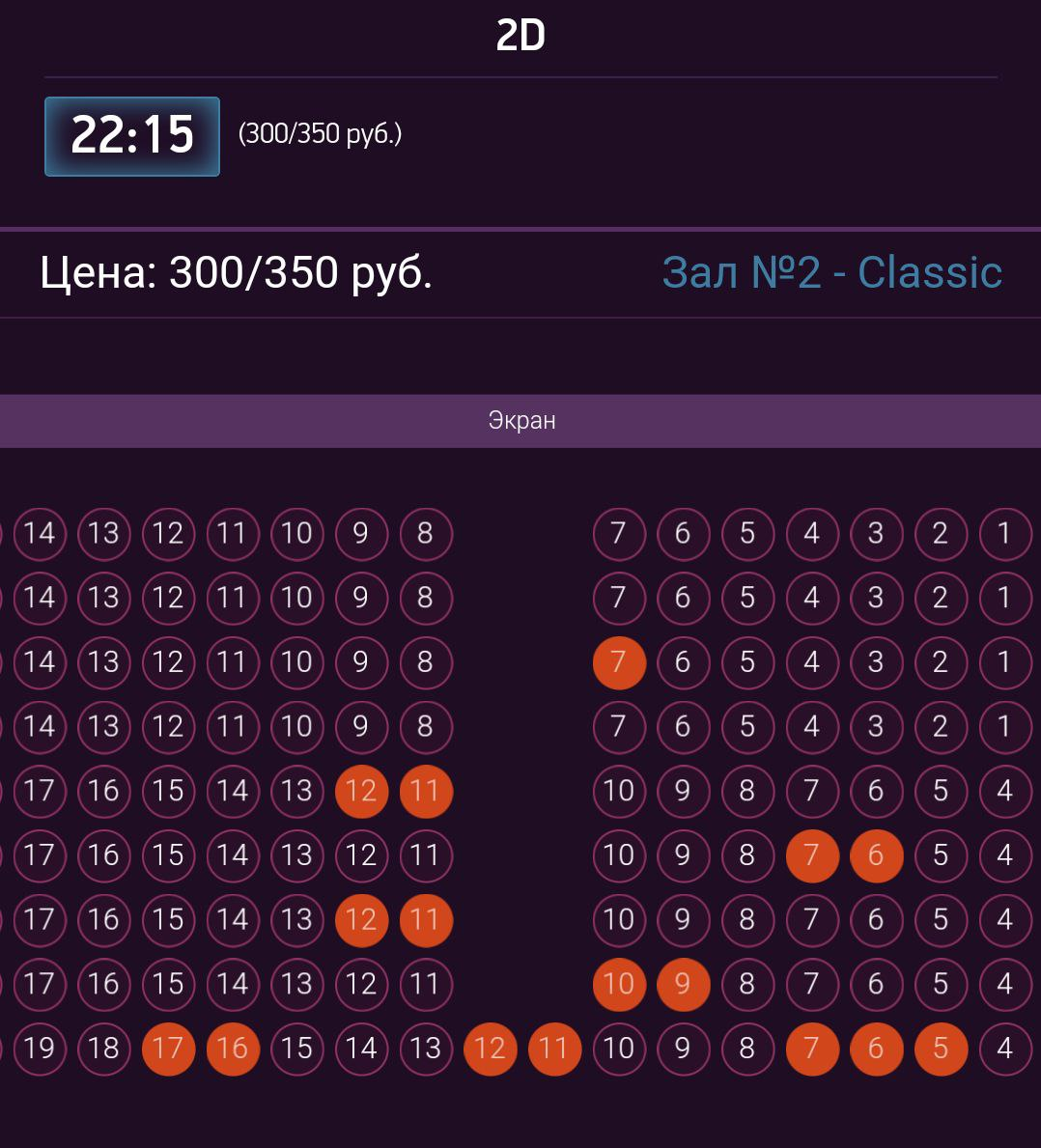Click occupied orange seat 7 in third row
This screenshot has width=1041, height=1148.
point(619,662)
